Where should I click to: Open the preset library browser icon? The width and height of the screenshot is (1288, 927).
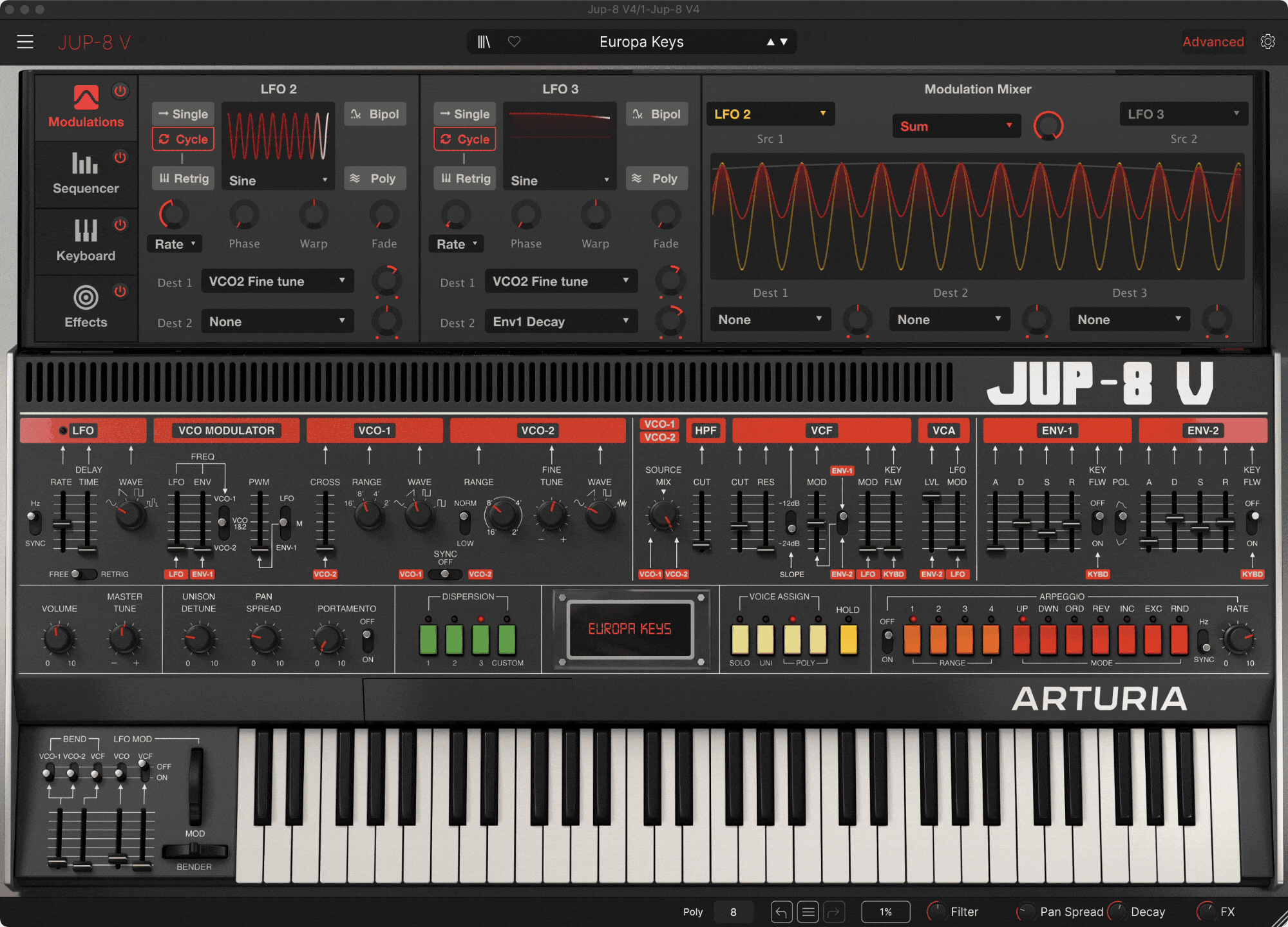point(484,42)
